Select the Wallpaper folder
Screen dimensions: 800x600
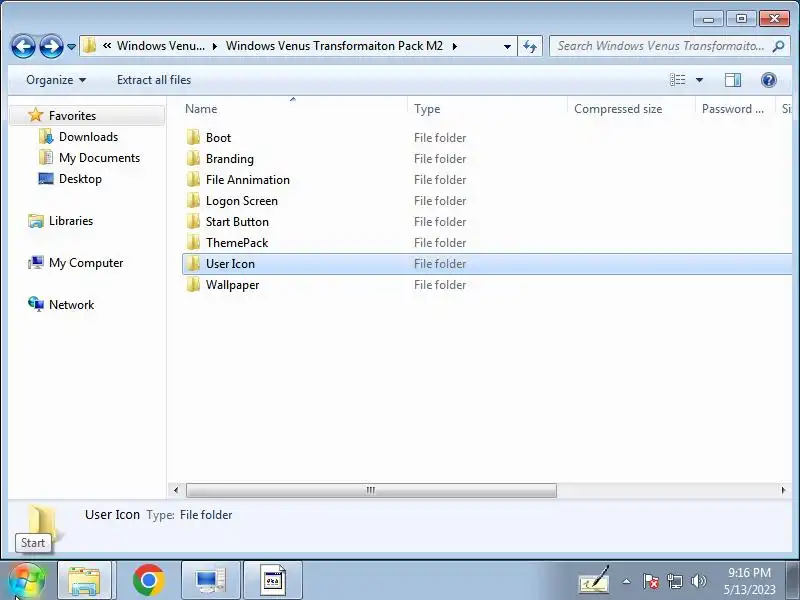click(232, 285)
